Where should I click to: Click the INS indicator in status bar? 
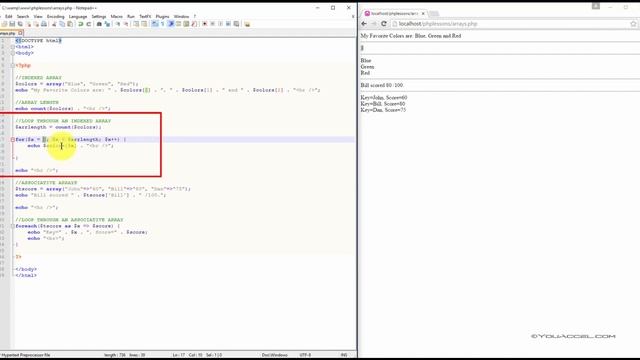pyautogui.click(x=344, y=355)
